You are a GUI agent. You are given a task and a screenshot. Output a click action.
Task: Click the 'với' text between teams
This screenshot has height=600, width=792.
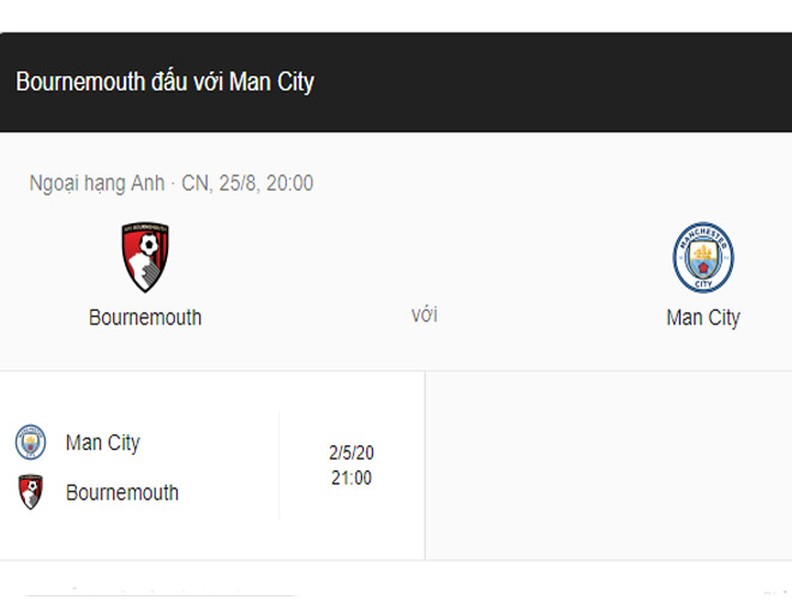pos(424,315)
